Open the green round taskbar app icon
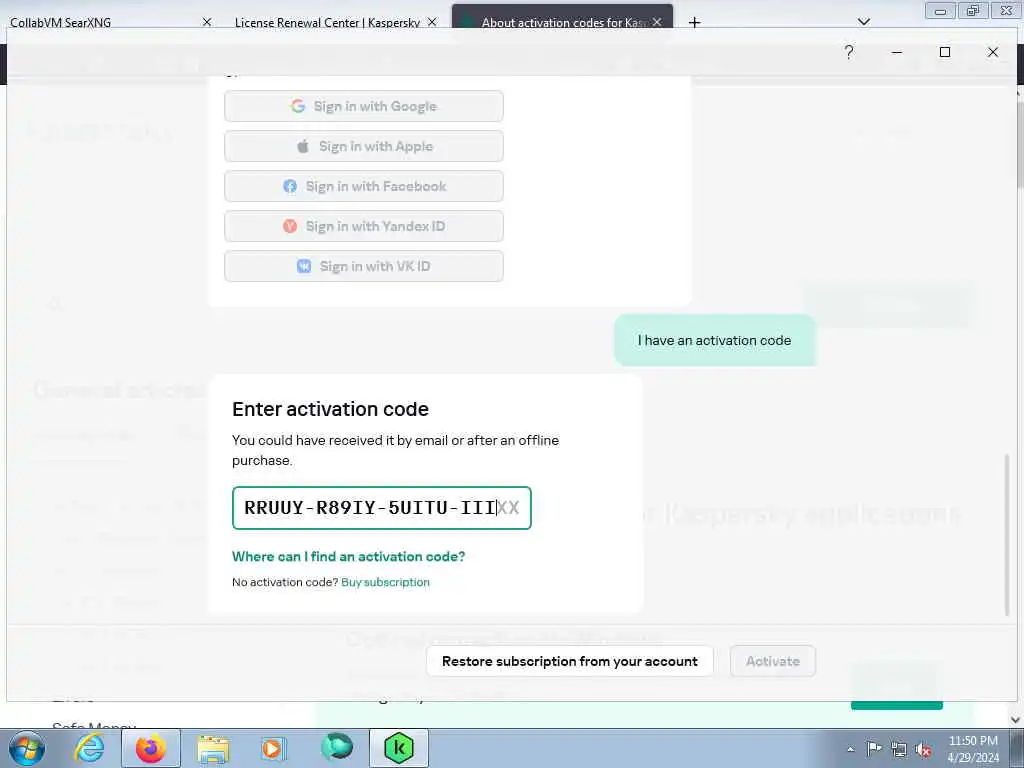The height and width of the screenshot is (768, 1024). tap(337, 747)
